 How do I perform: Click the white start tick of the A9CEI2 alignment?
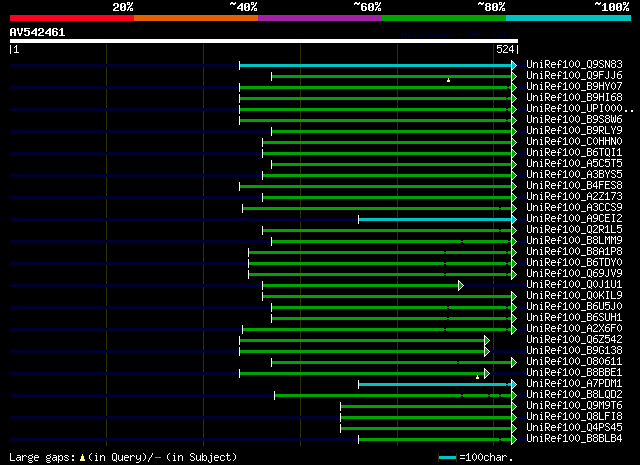click(358, 220)
